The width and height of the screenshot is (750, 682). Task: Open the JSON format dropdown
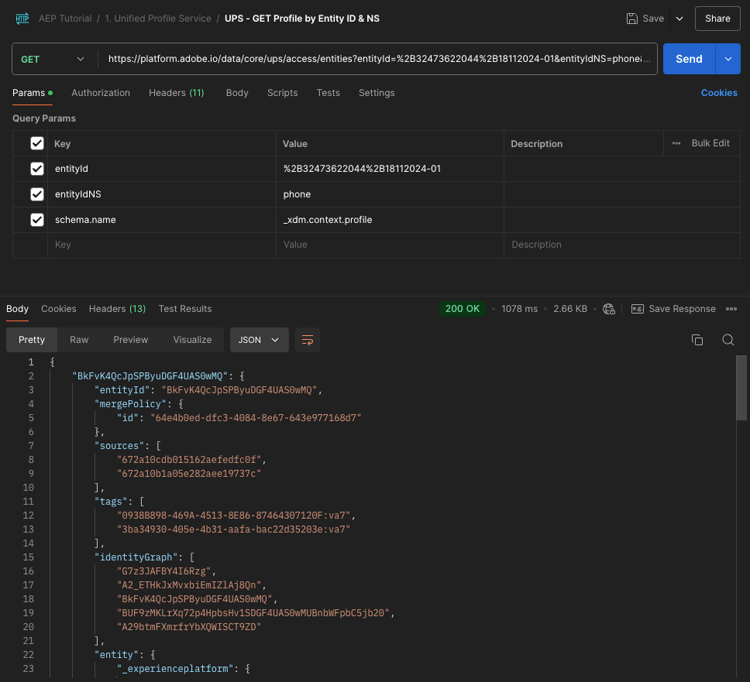pyautogui.click(x=259, y=340)
